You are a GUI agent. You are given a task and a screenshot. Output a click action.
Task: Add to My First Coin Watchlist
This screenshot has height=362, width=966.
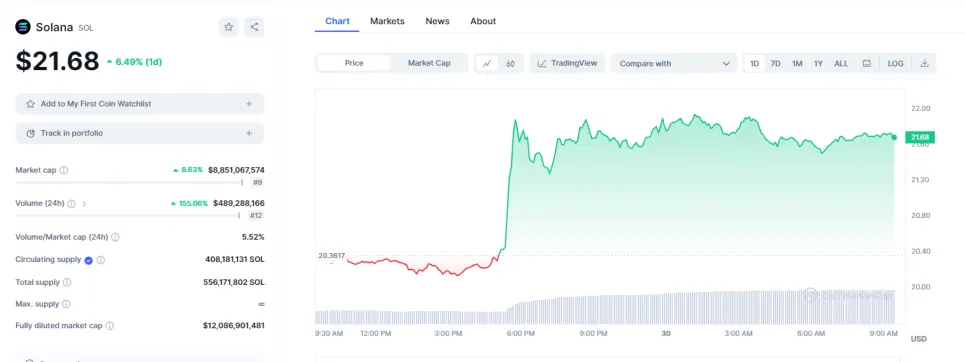[140, 104]
